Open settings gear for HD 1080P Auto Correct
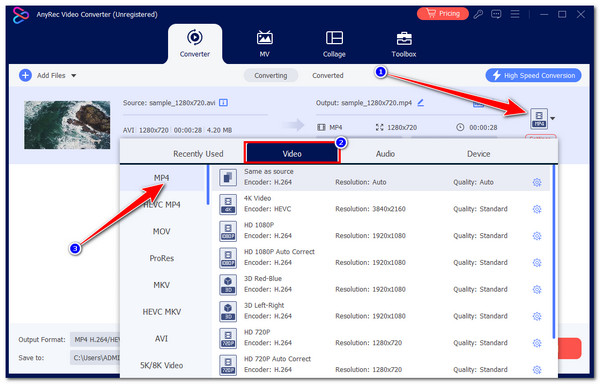 coord(537,263)
